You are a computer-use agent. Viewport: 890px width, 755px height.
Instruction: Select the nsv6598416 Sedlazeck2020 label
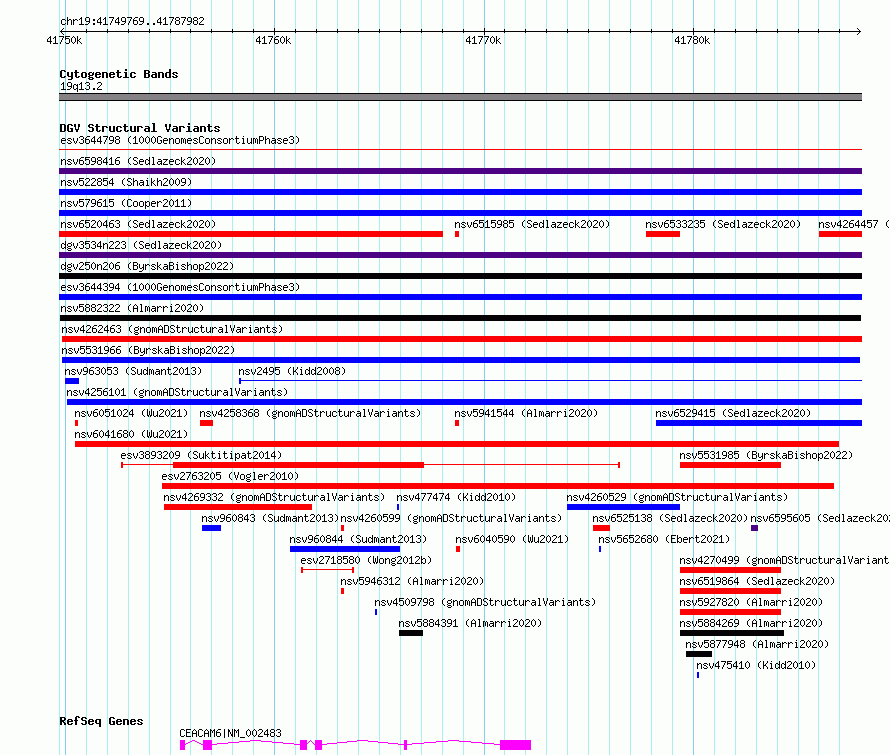click(138, 161)
